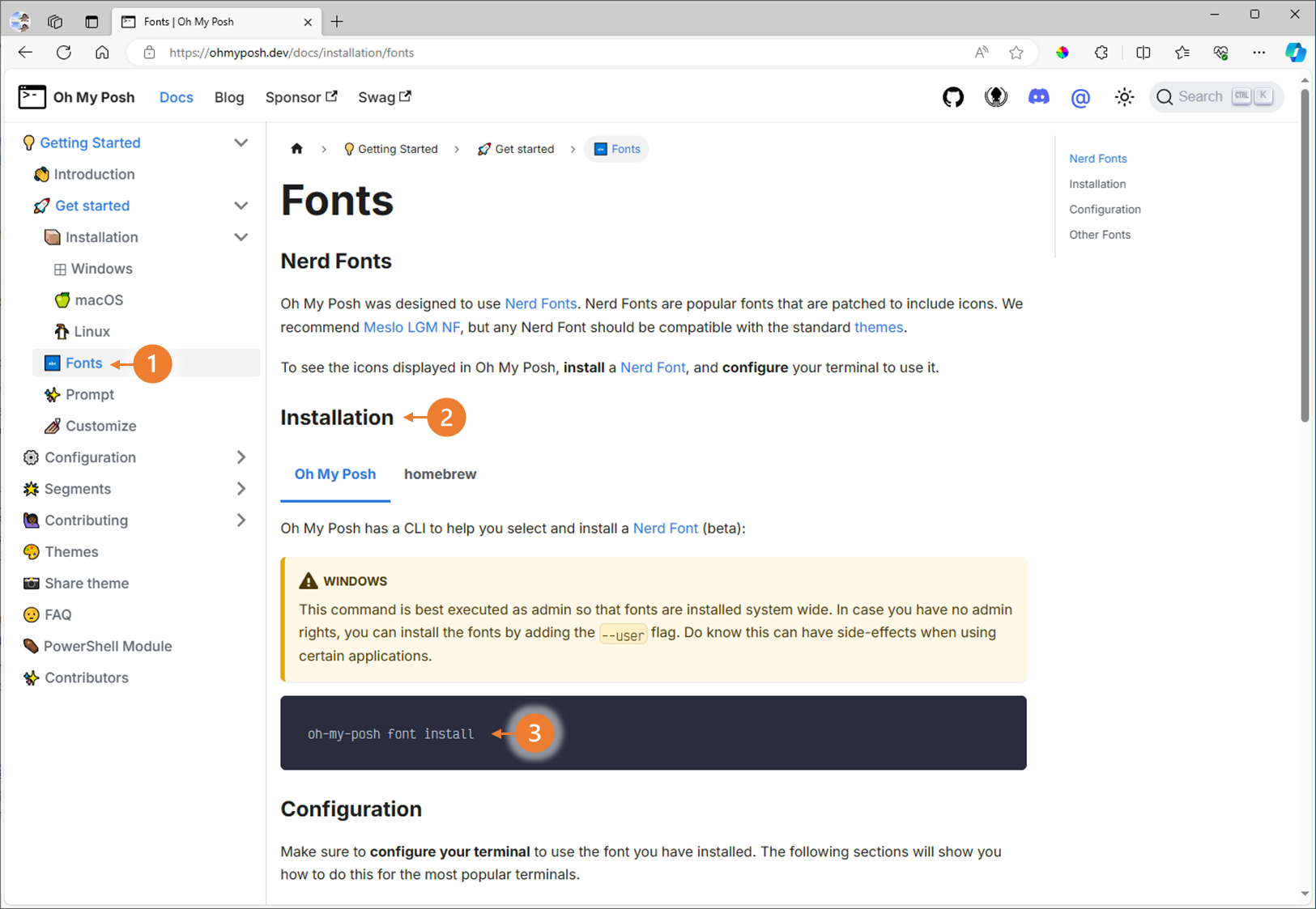
Task: Open the Sponsor external link
Action: (301, 97)
